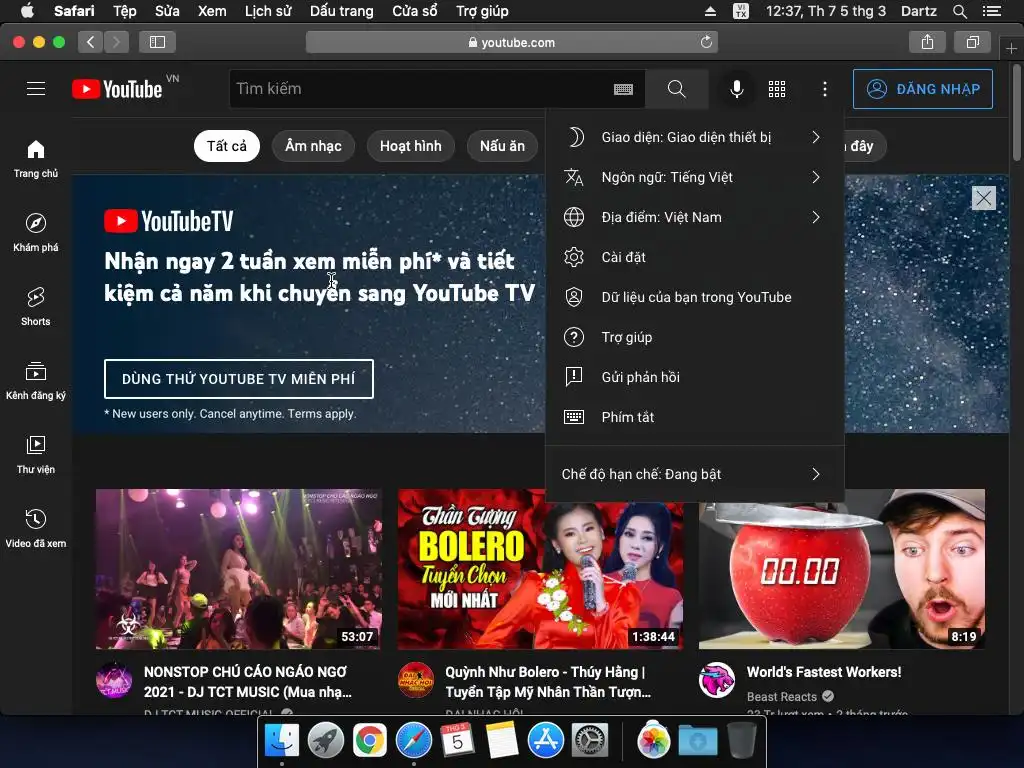Screen dimensions: 1024x768
Task: Open Quỳnh Như Bolero video title
Action: (548, 682)
